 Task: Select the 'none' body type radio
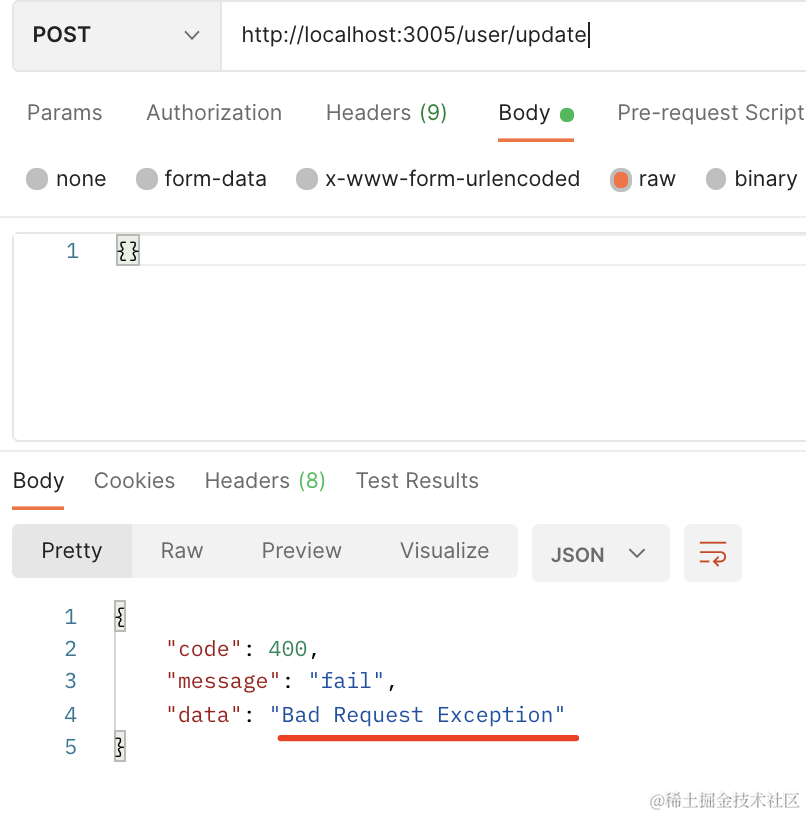coord(38,180)
